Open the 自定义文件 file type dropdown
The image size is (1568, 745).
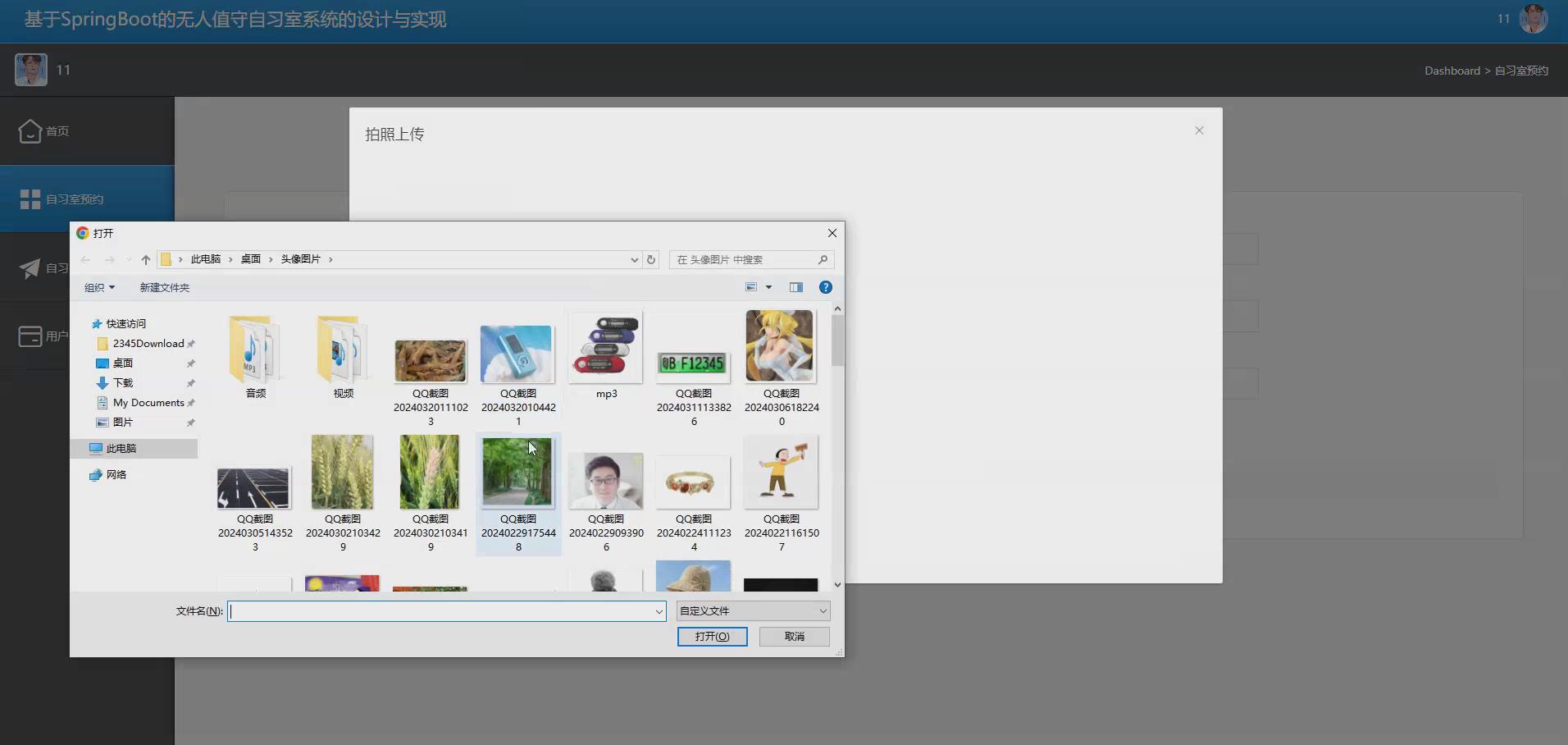[x=753, y=611]
